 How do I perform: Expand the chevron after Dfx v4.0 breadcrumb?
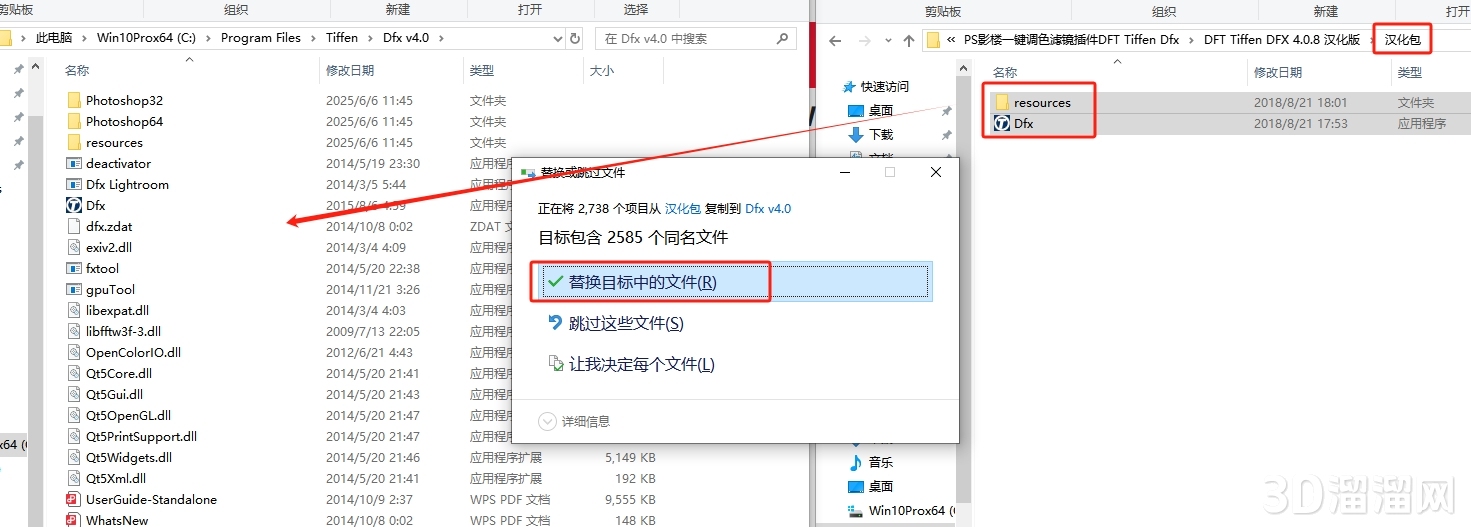coord(441,38)
